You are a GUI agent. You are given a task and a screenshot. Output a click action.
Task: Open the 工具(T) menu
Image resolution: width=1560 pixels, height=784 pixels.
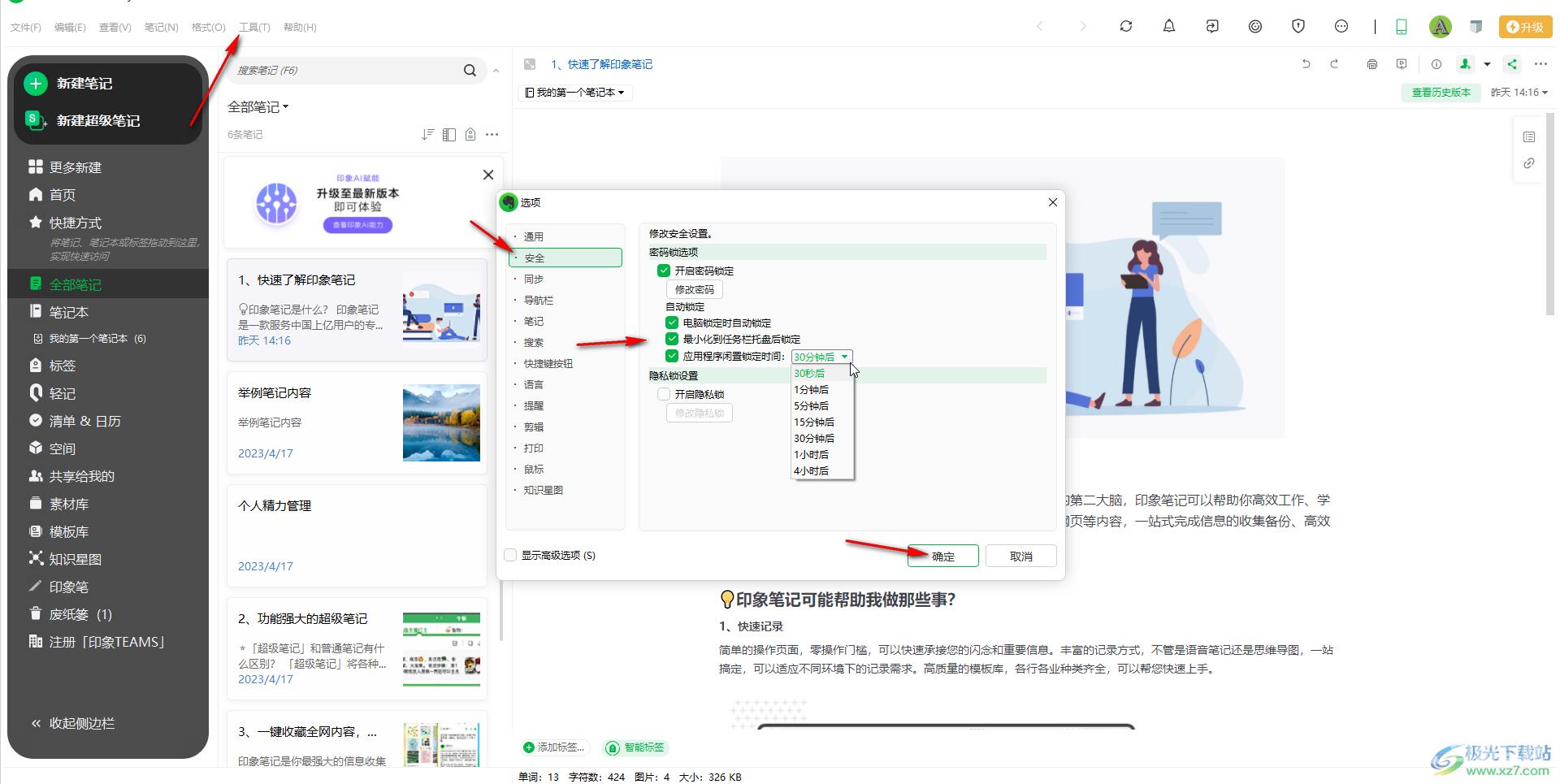(x=254, y=28)
